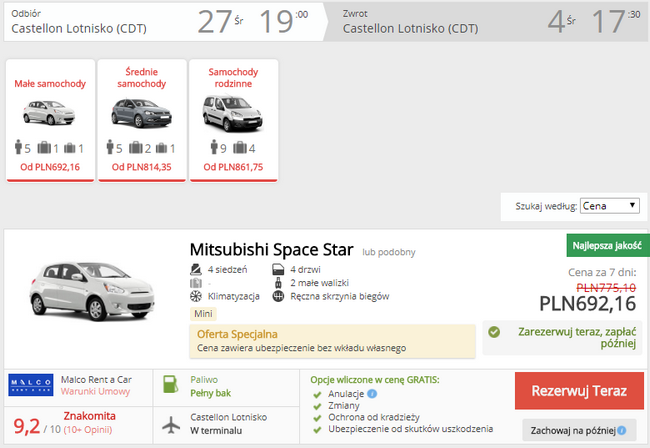The height and width of the screenshot is (448, 650).
Task: Click the crossed-out PLN775,10 price
Action: [606, 287]
